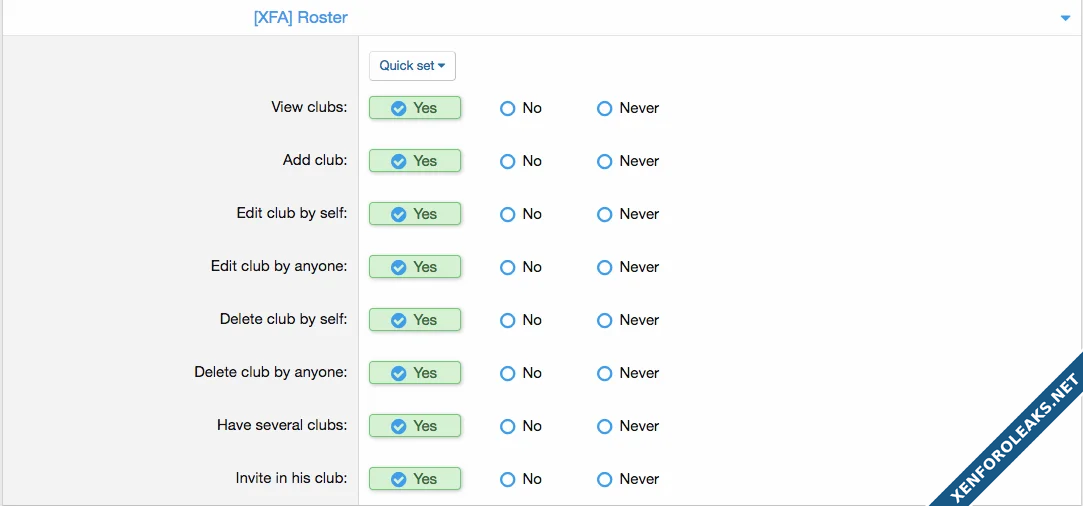Set Invite in his club to No
1083x506 pixels.
click(508, 479)
